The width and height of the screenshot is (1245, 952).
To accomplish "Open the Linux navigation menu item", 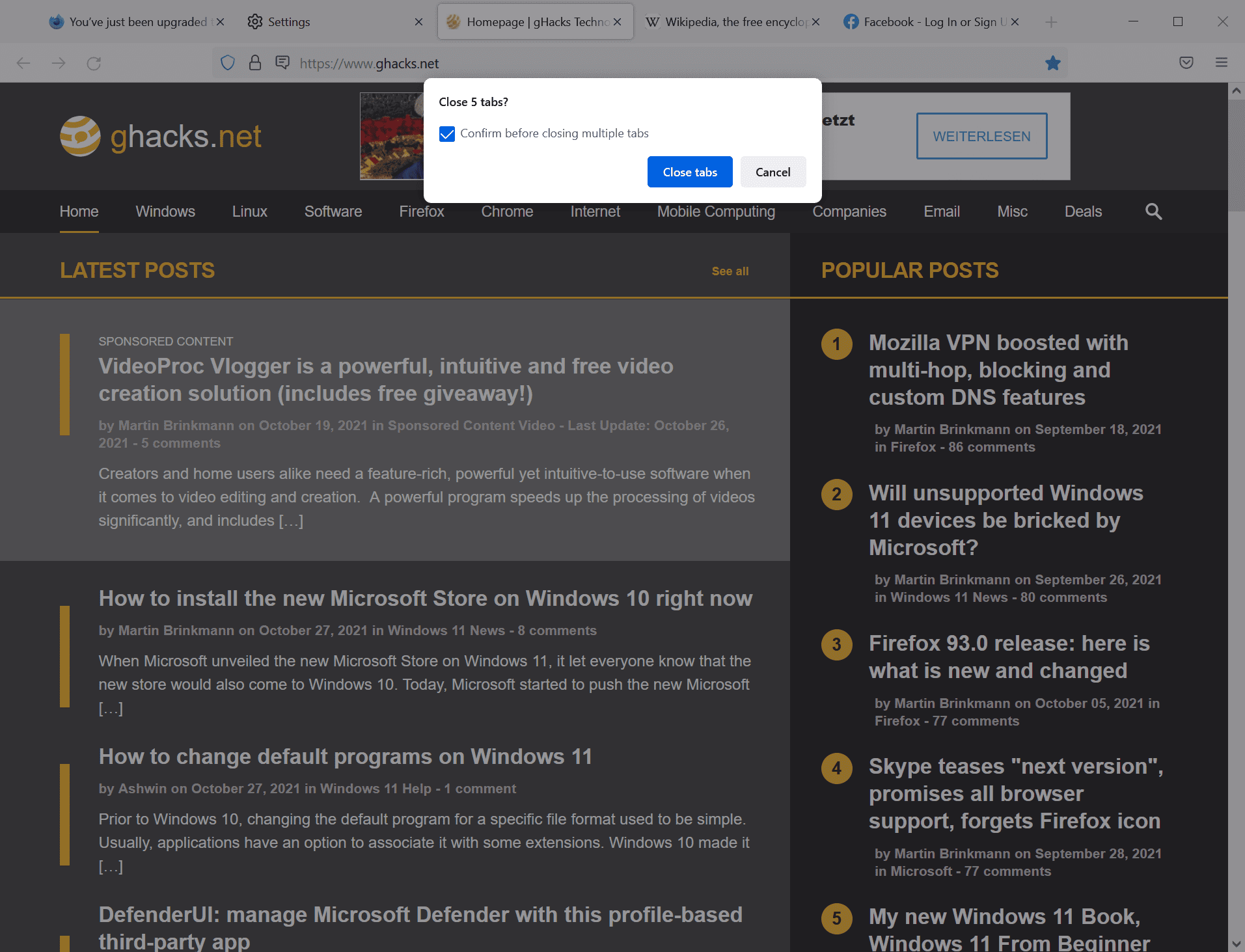I will tap(250, 211).
